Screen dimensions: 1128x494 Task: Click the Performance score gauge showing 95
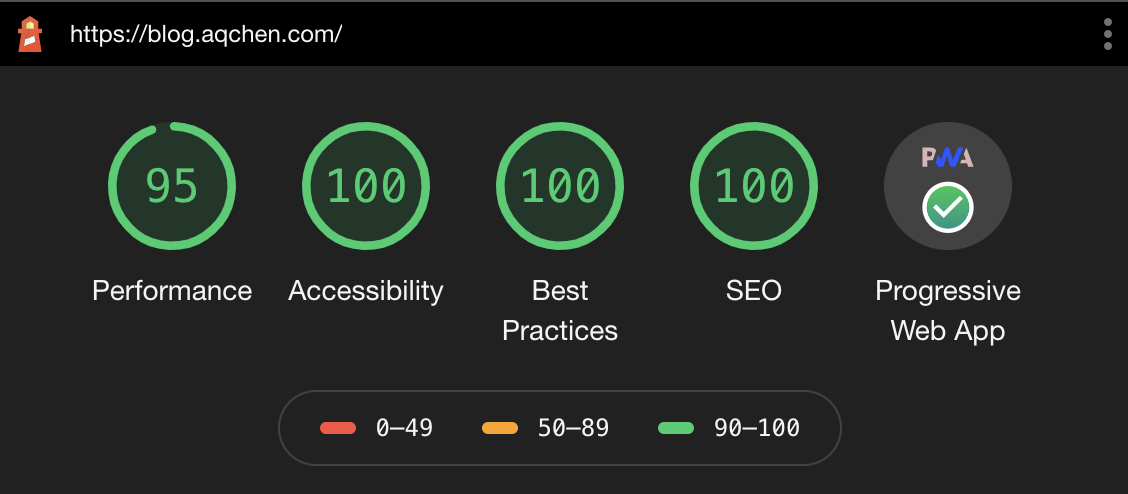point(172,186)
